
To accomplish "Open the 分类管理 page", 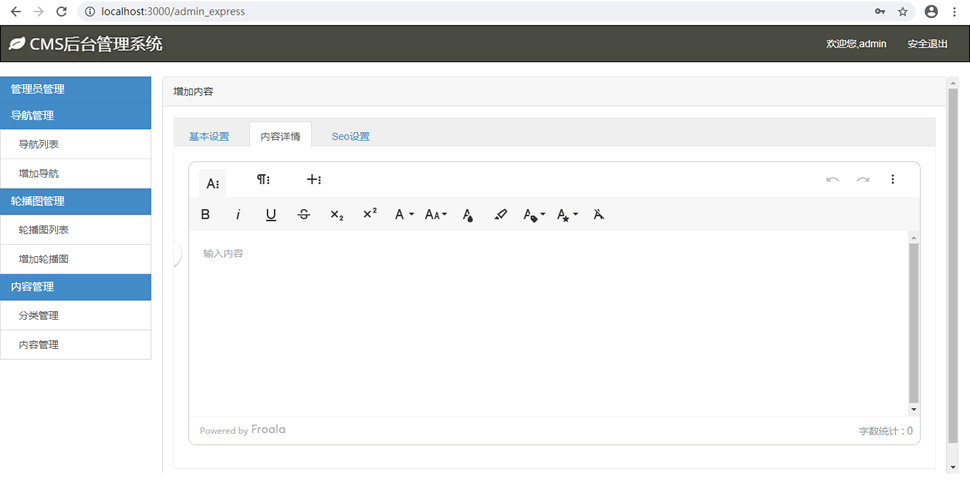I will click(75, 315).
